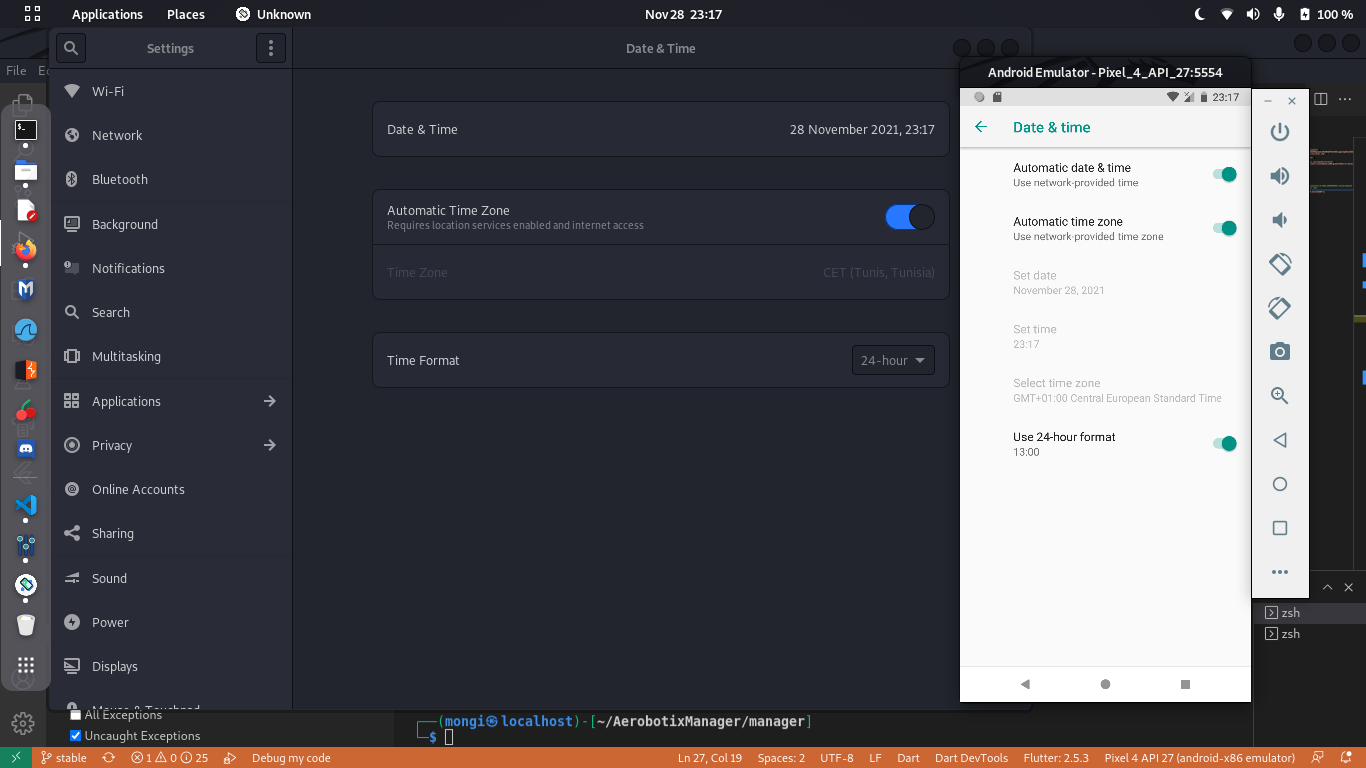
Task: Open Visual Studio Code from the dock
Action: coord(26,505)
